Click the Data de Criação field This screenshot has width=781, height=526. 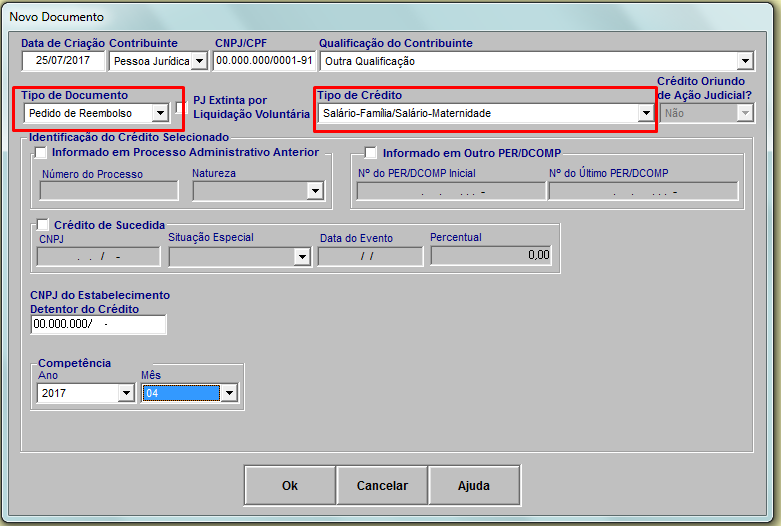click(63, 61)
